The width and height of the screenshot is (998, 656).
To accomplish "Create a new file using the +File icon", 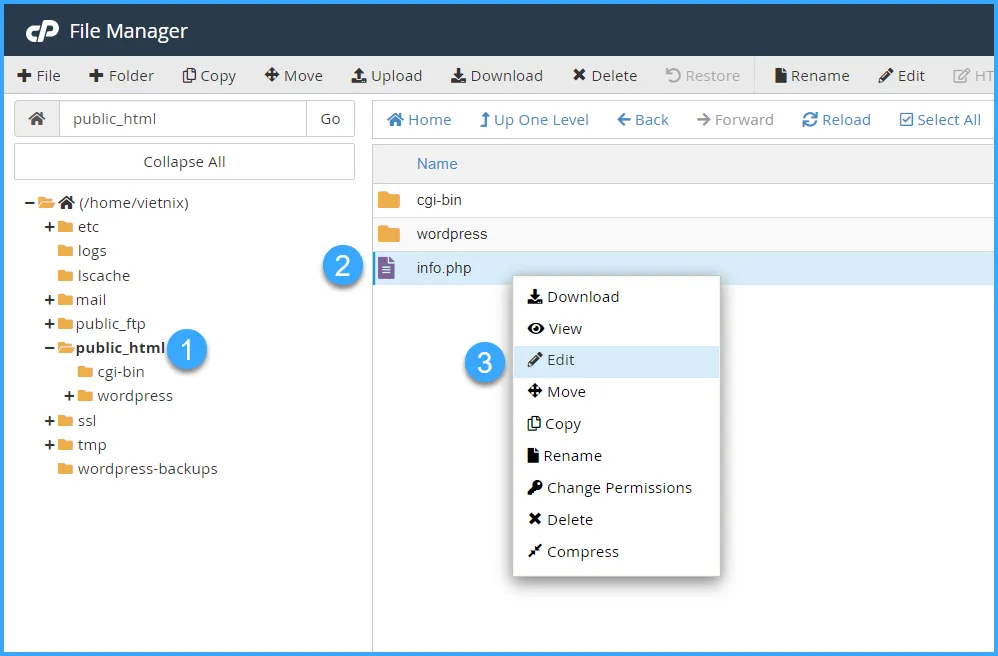I will tap(38, 75).
